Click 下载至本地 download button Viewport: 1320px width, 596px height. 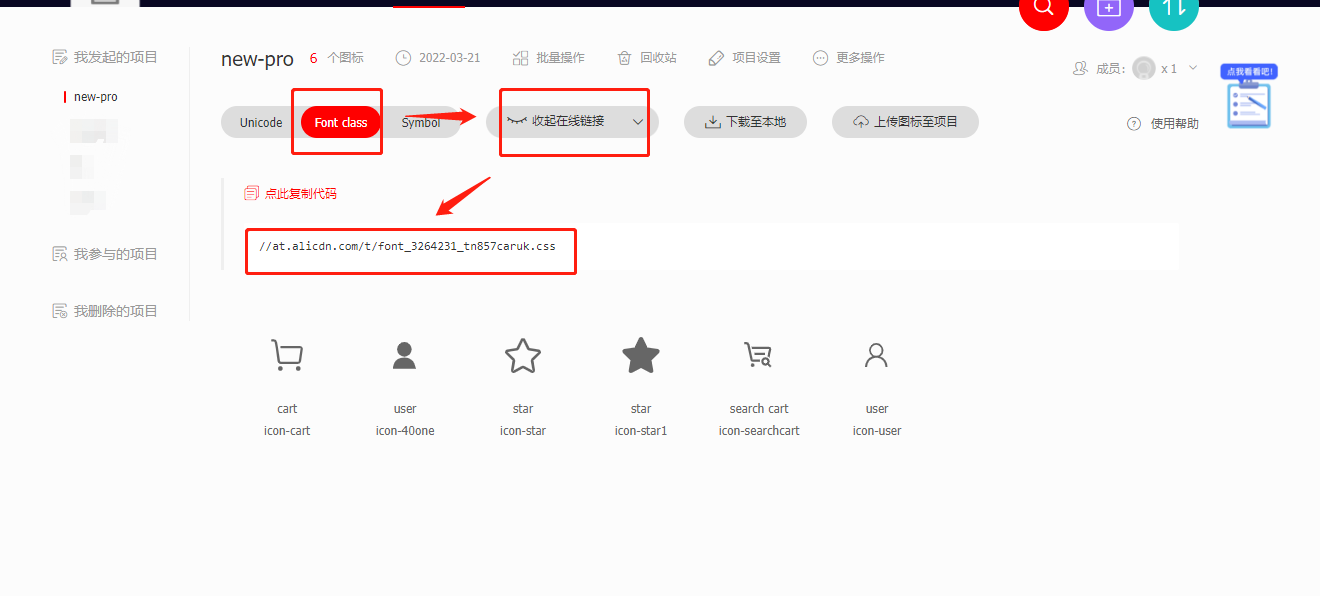745,122
